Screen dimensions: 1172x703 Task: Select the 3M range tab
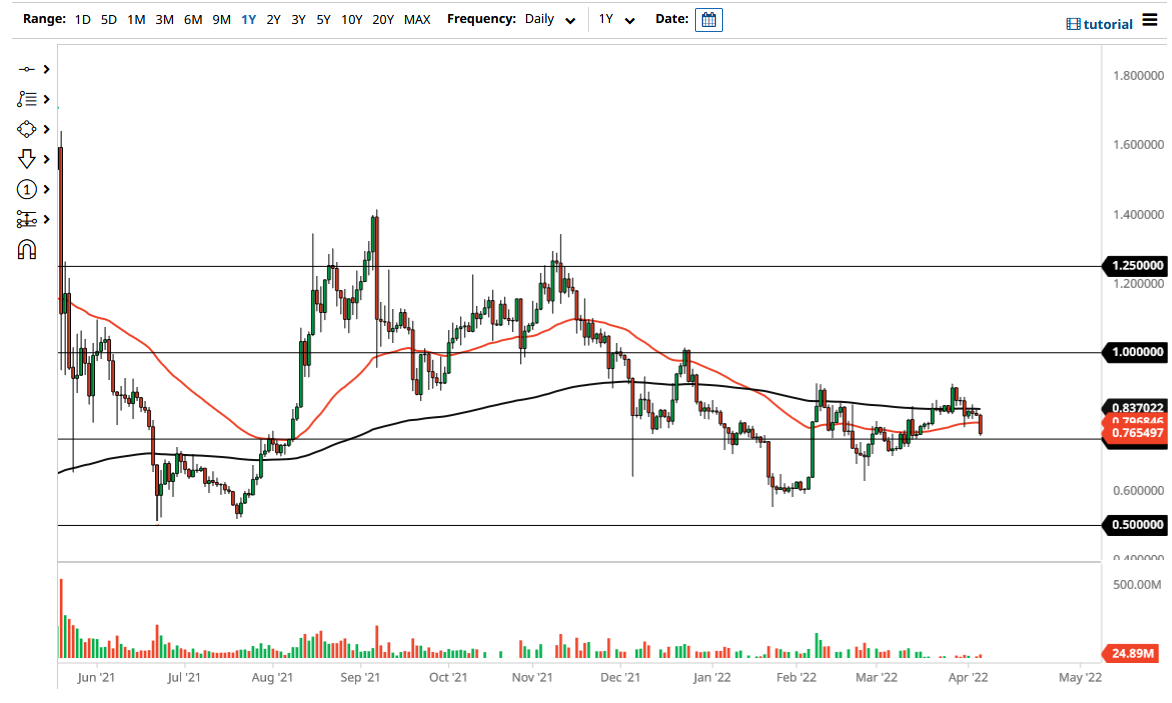(x=163, y=18)
